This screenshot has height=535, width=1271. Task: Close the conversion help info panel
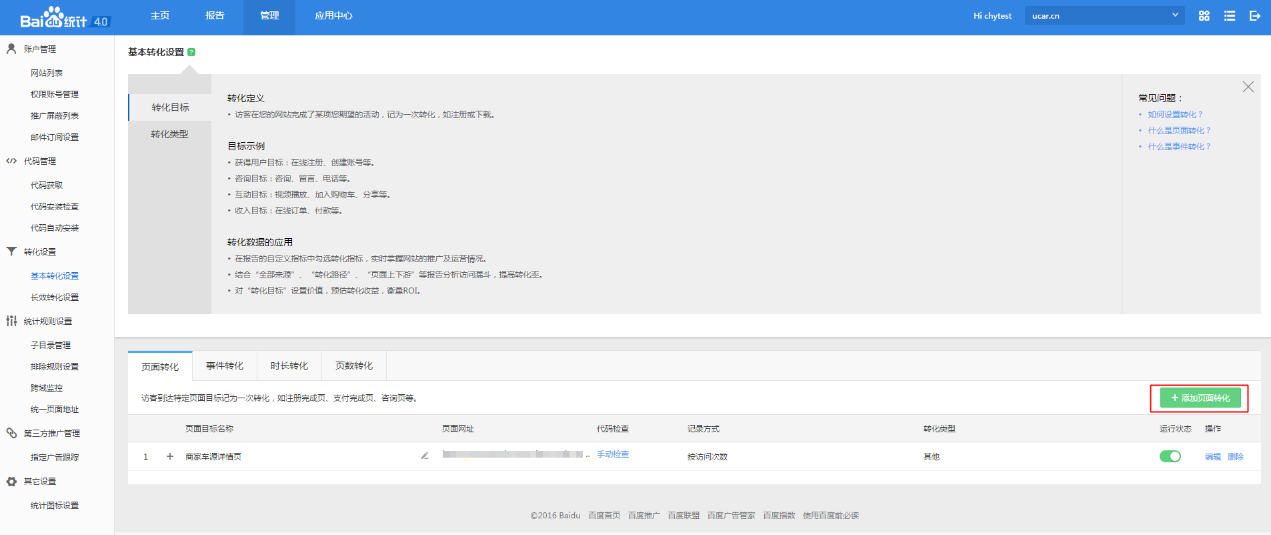(x=1247, y=87)
